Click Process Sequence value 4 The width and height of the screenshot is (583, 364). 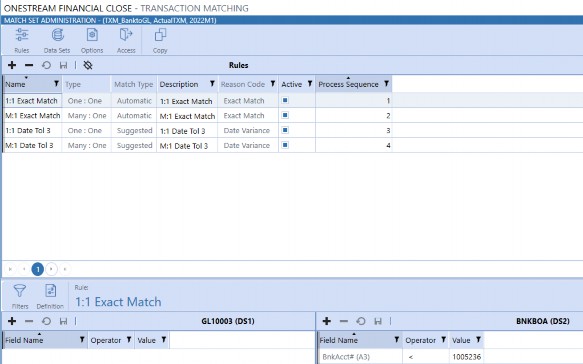coord(354,145)
